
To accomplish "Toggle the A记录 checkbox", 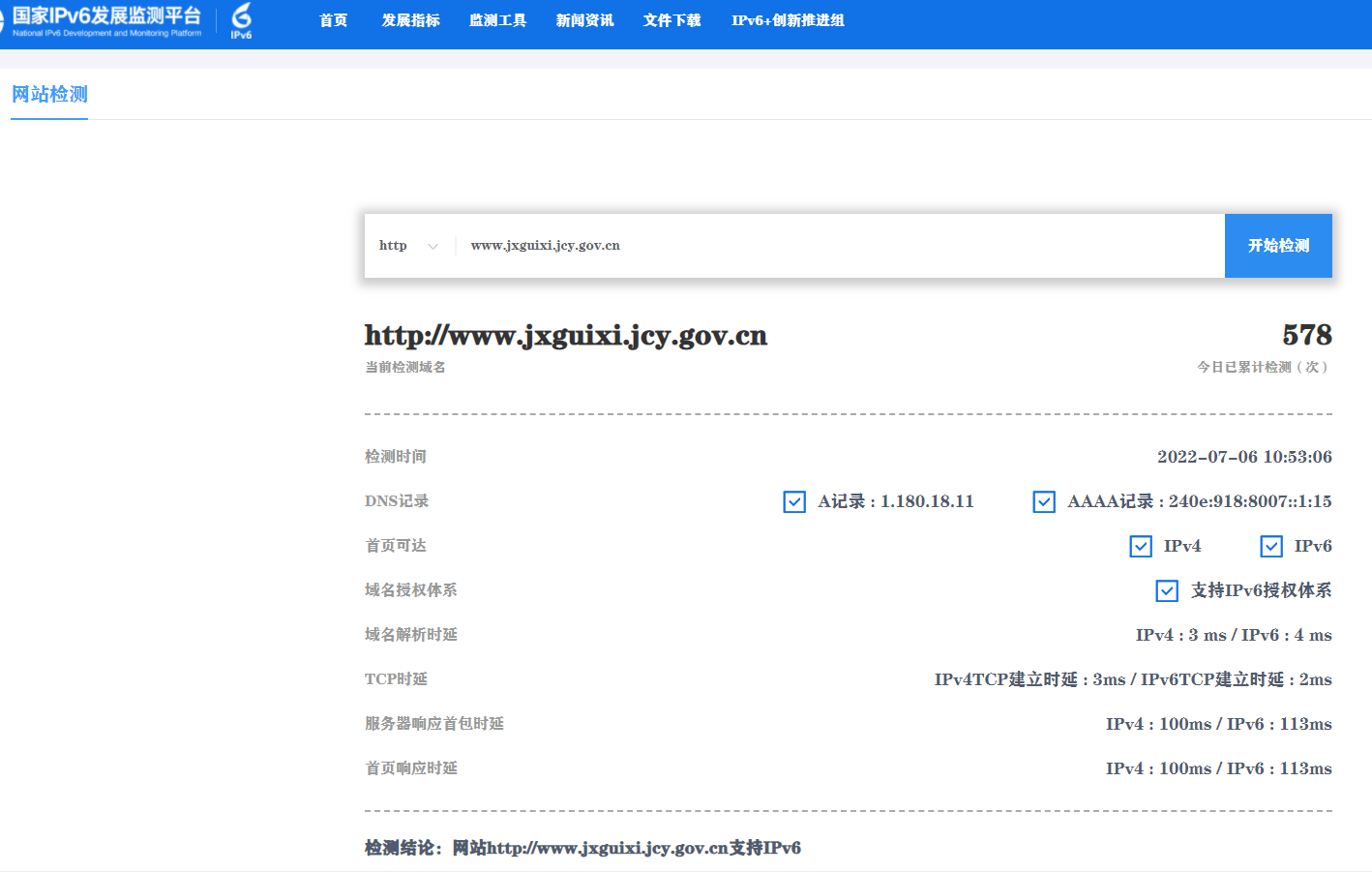I will click(794, 501).
